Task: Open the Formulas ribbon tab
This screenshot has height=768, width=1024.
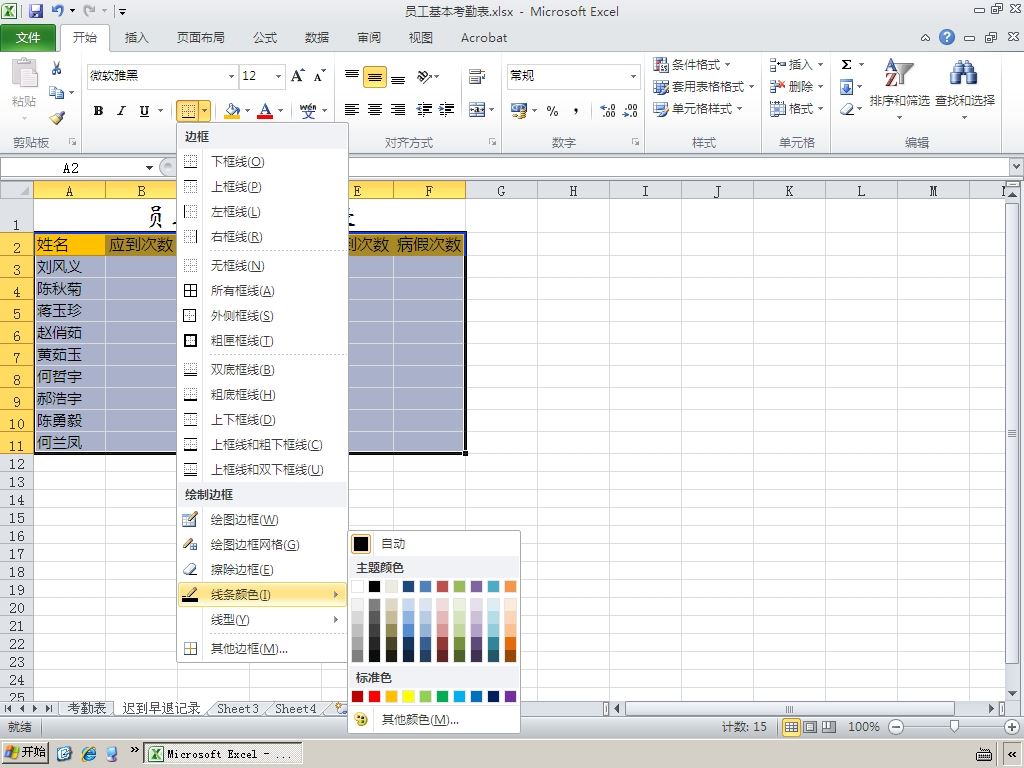Action: (265, 38)
